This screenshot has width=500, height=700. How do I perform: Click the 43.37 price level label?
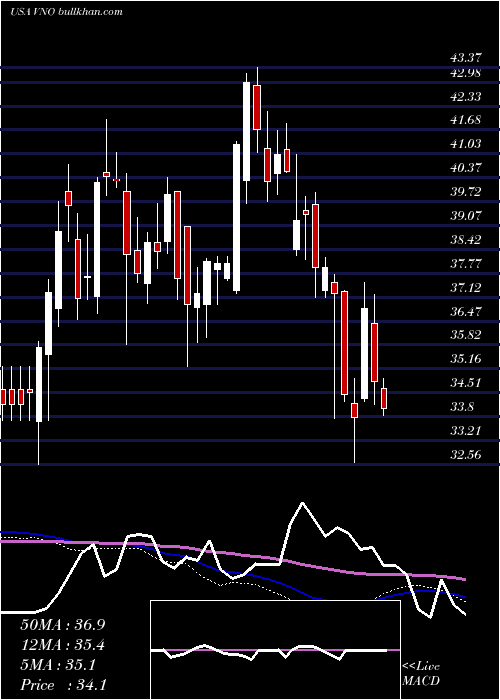466,58
